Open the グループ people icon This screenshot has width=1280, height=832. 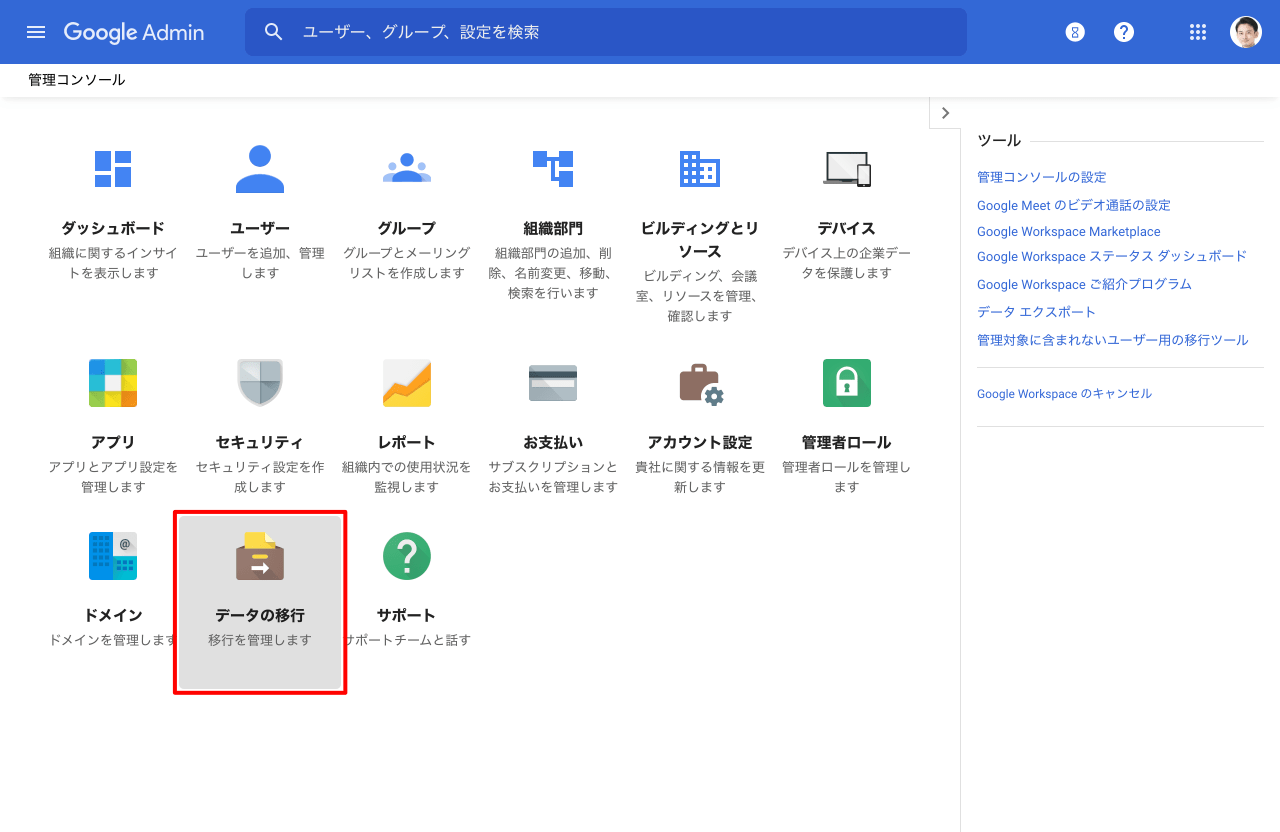[x=407, y=168]
